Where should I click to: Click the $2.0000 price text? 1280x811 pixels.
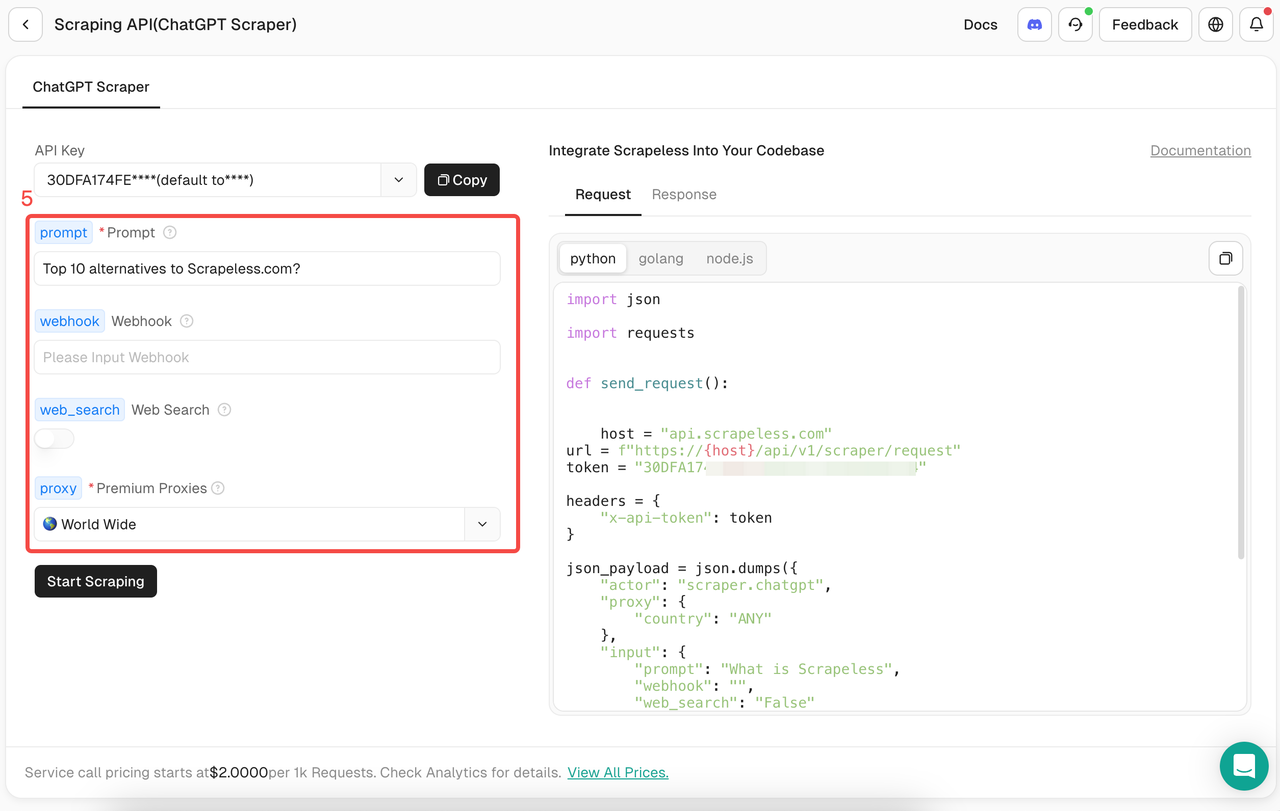click(x=239, y=773)
